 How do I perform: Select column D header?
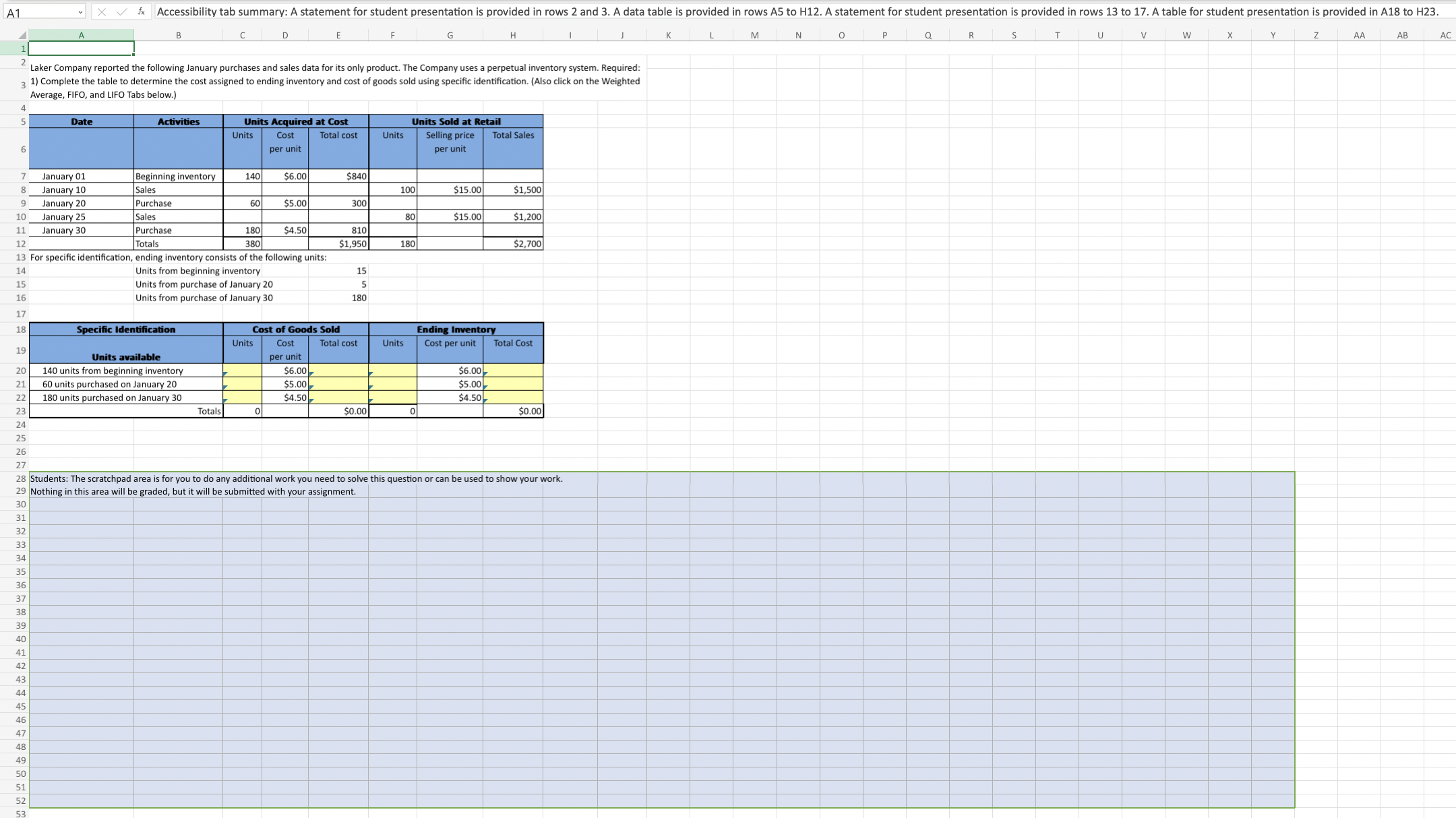pyautogui.click(x=285, y=36)
